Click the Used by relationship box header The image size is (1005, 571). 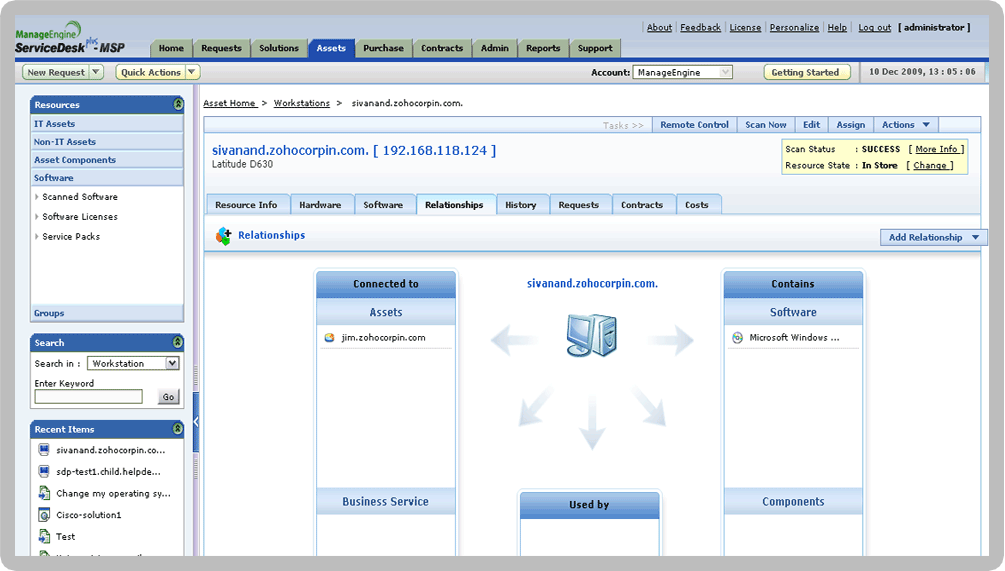click(589, 504)
